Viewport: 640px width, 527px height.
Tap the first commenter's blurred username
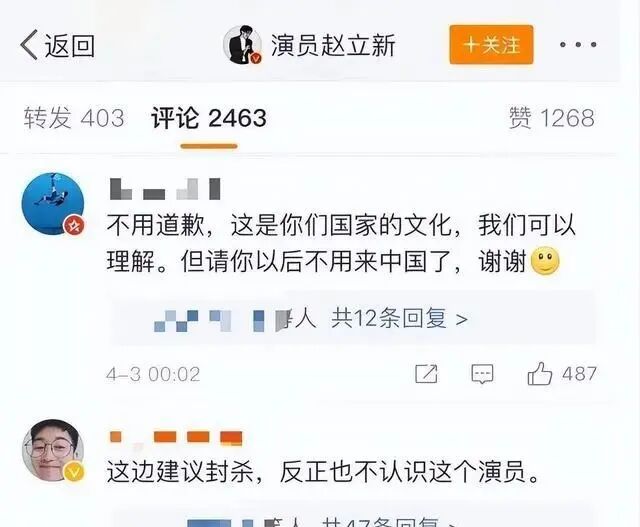click(165, 189)
